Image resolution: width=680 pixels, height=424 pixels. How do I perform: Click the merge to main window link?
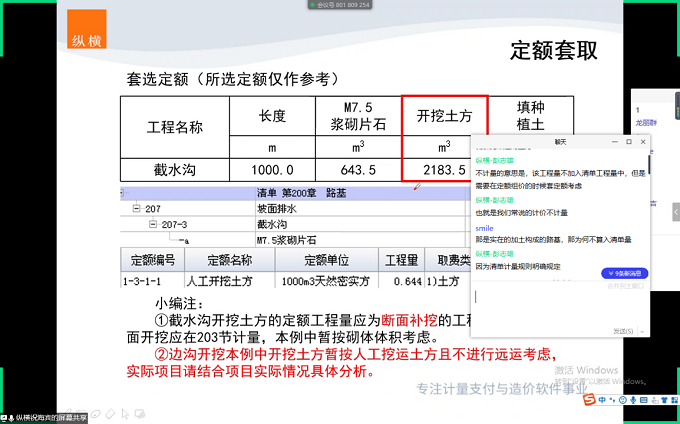[626, 286]
